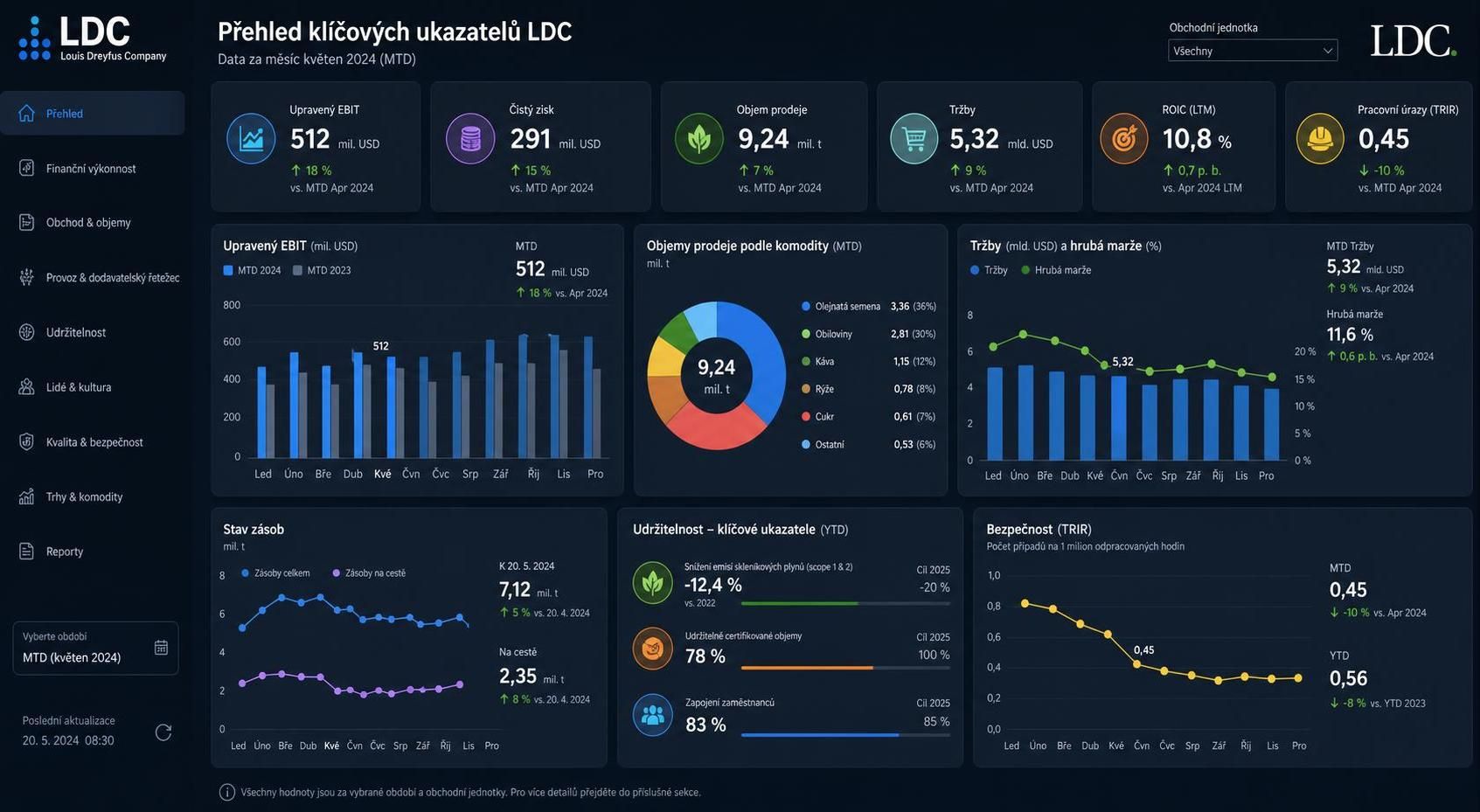
Task: Click last update timestamp 20. 5. 2024 08:30
Action: pyautogui.click(x=68, y=740)
